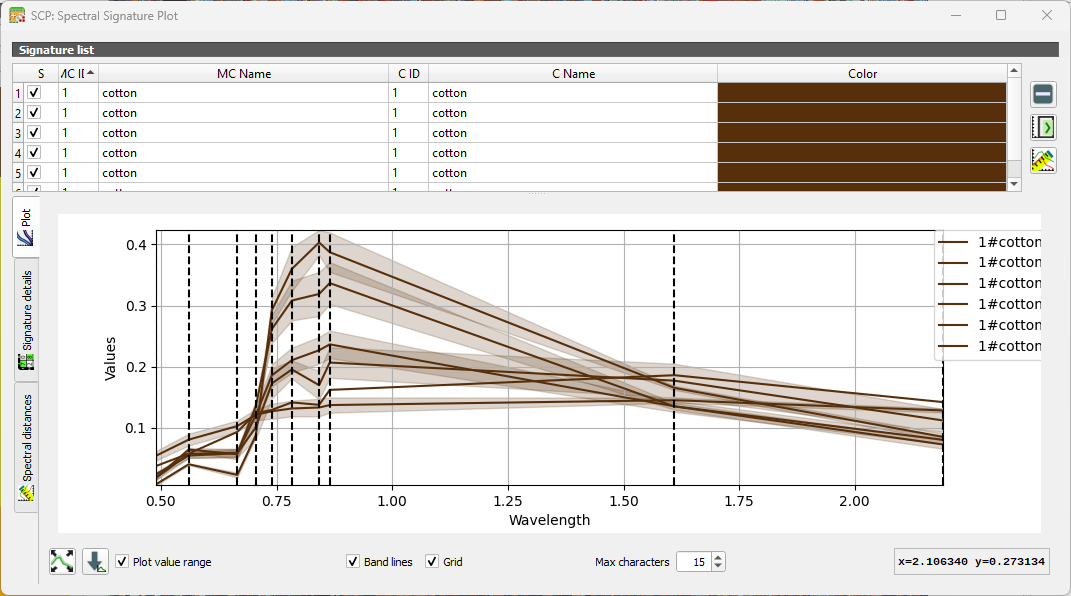This screenshot has height=596, width=1071.
Task: Uncheck the first cotton signature row checkbox
Action: pos(35,93)
